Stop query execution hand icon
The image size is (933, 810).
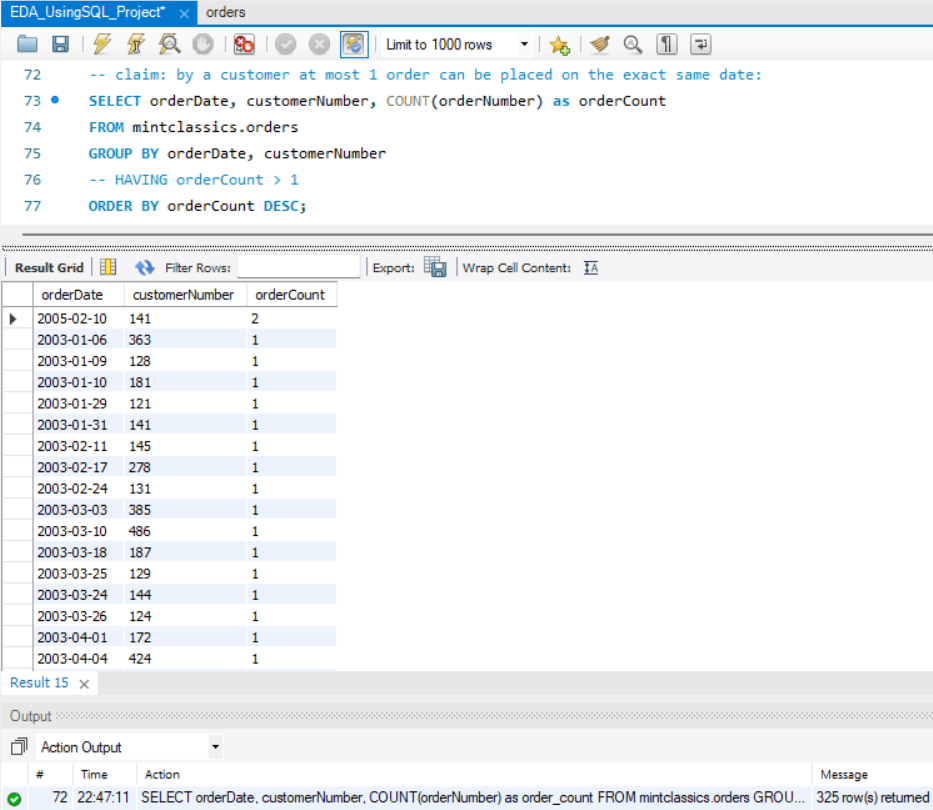point(203,45)
